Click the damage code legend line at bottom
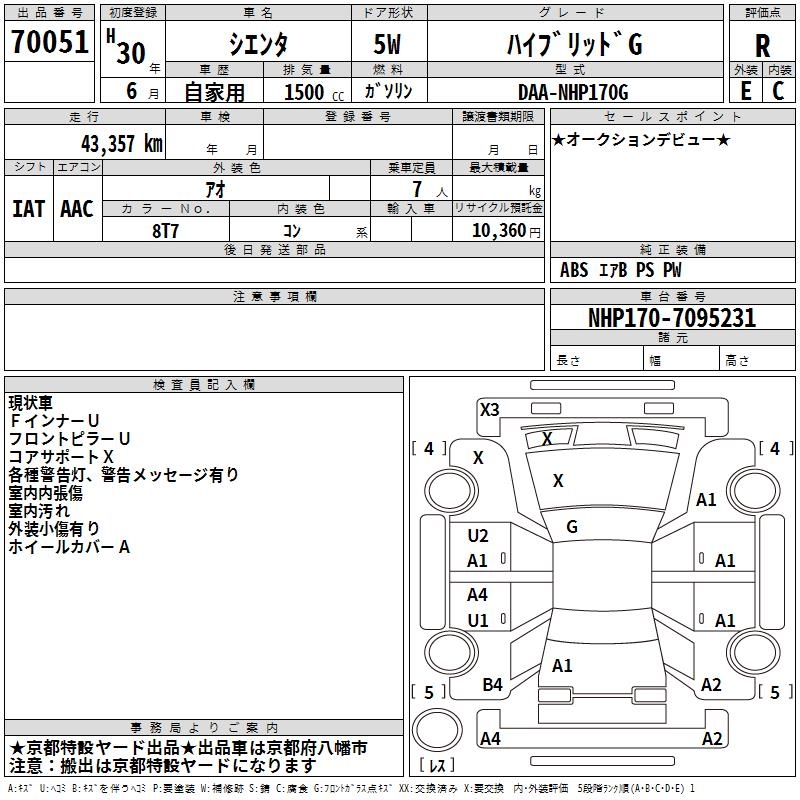 pyautogui.click(x=351, y=788)
